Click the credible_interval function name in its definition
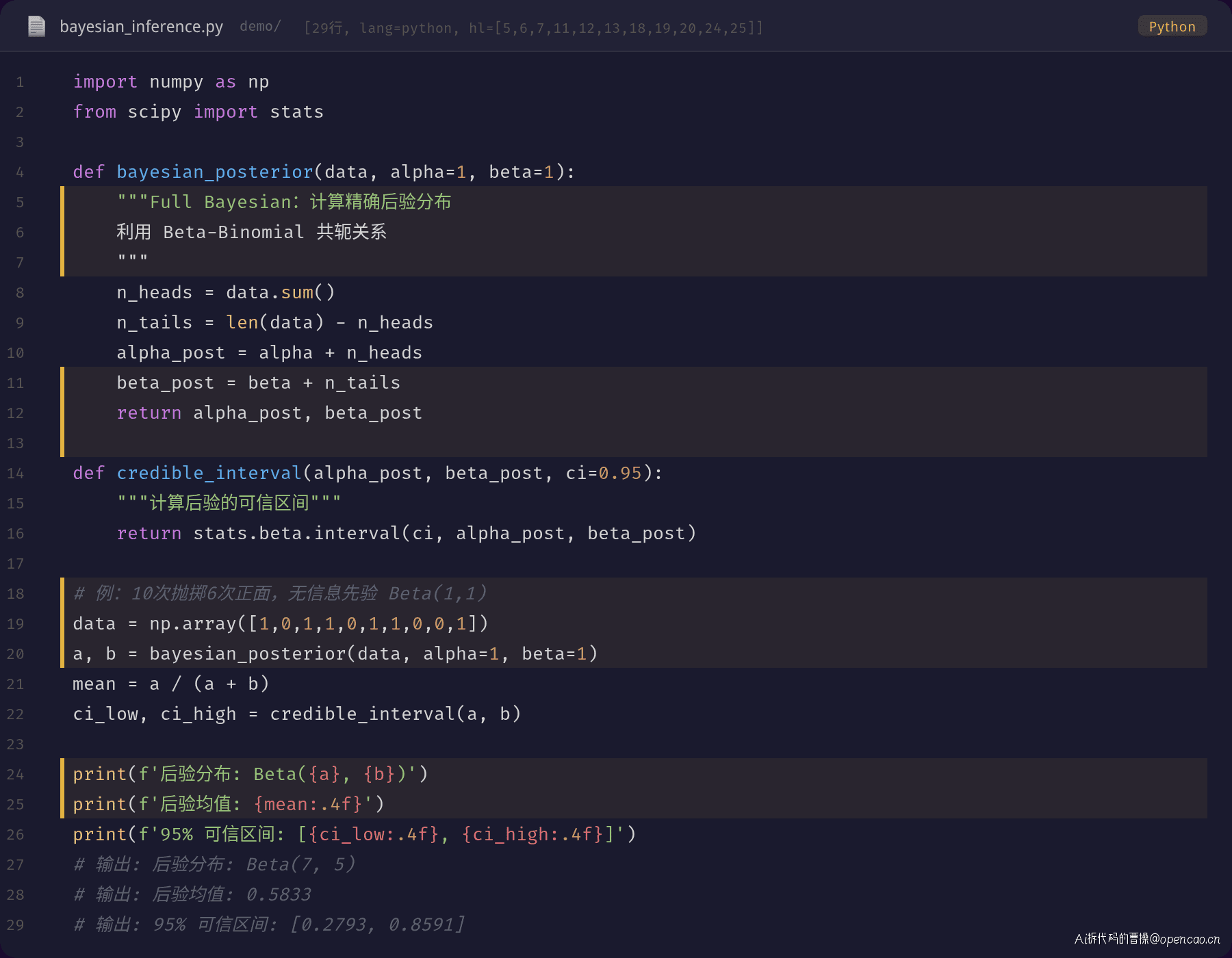 pyautogui.click(x=209, y=474)
